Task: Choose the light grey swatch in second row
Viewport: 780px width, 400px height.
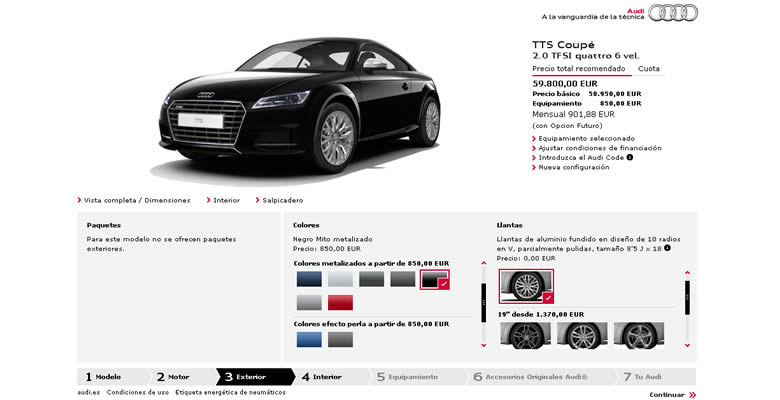Action: click(x=309, y=302)
